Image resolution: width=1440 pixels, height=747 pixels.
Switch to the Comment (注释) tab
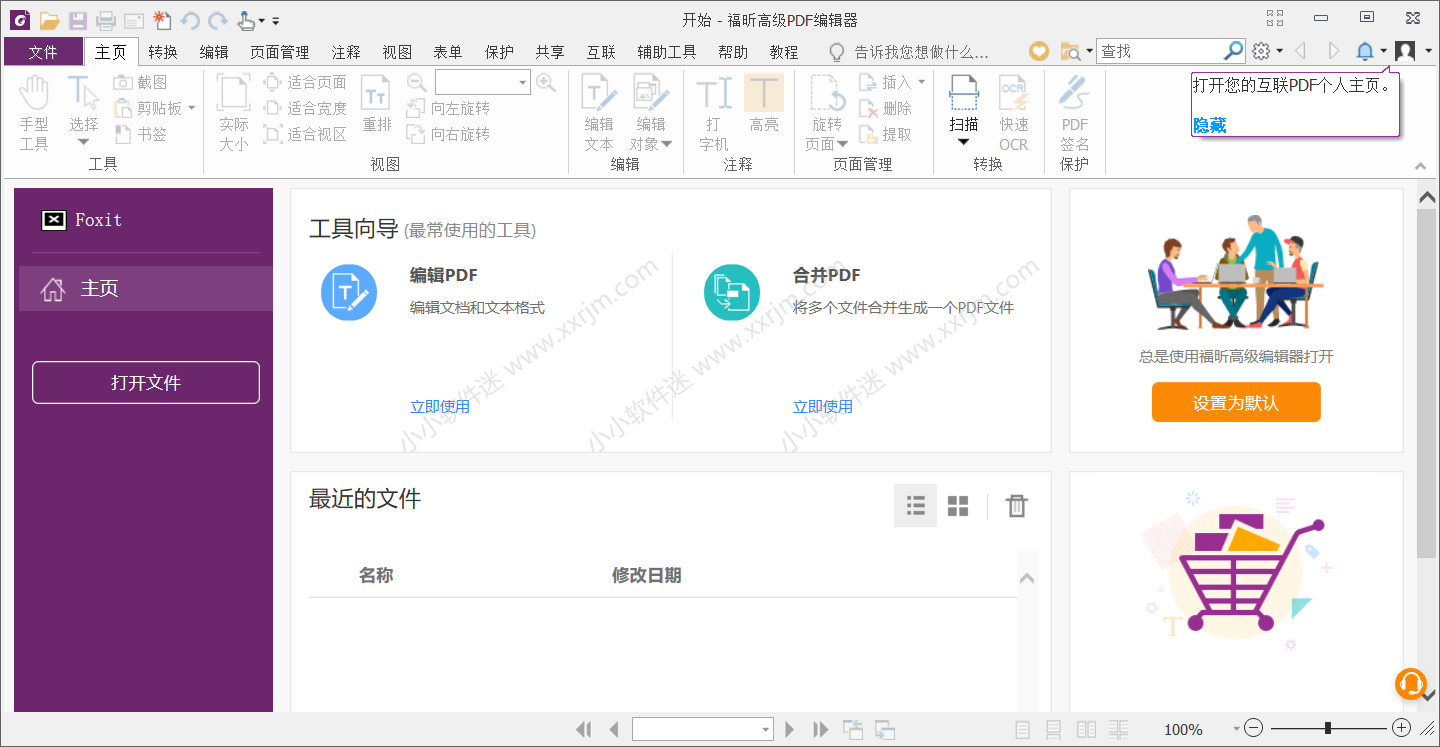[346, 52]
